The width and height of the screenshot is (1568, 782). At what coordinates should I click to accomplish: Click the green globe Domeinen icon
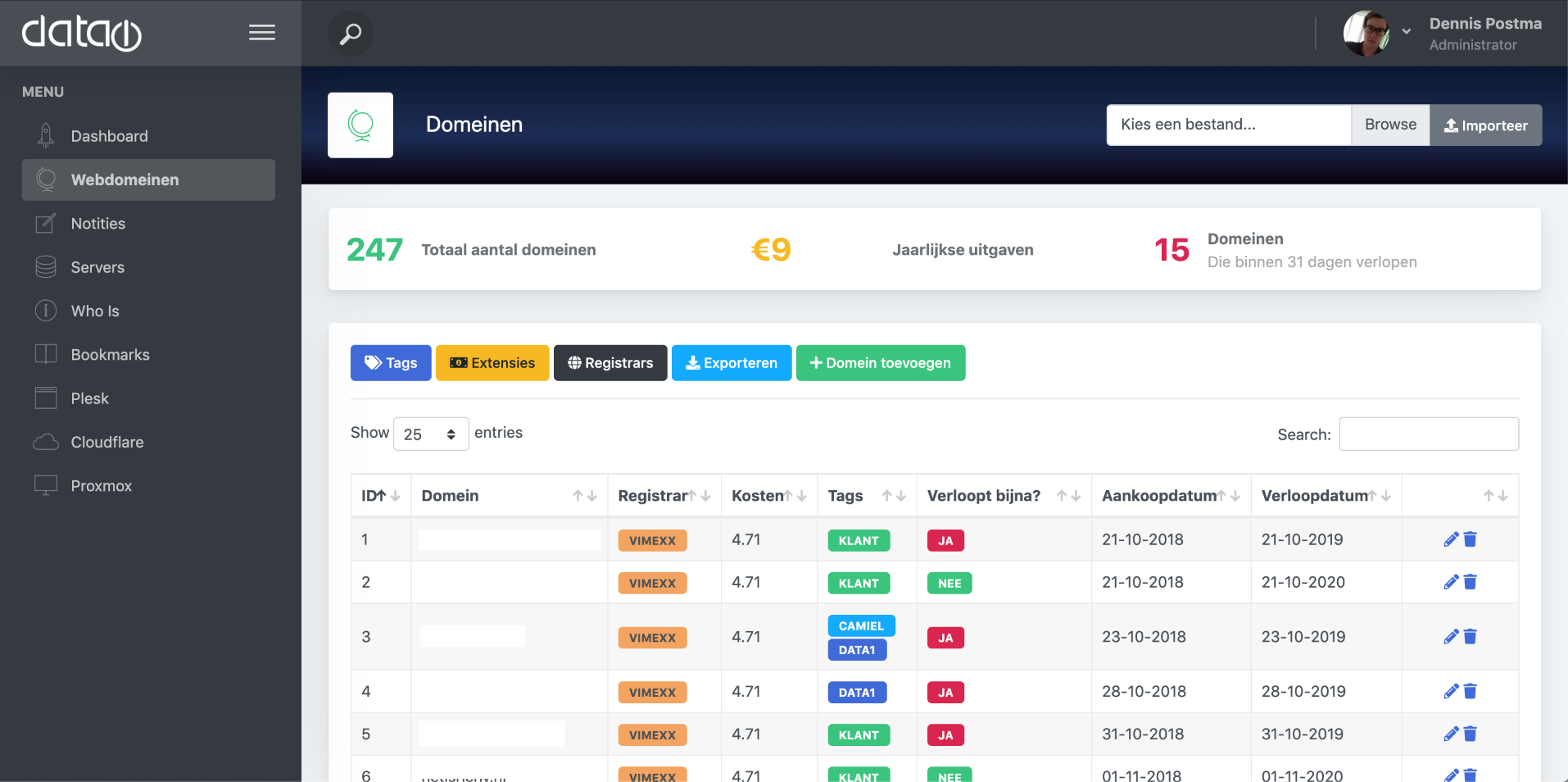point(360,125)
